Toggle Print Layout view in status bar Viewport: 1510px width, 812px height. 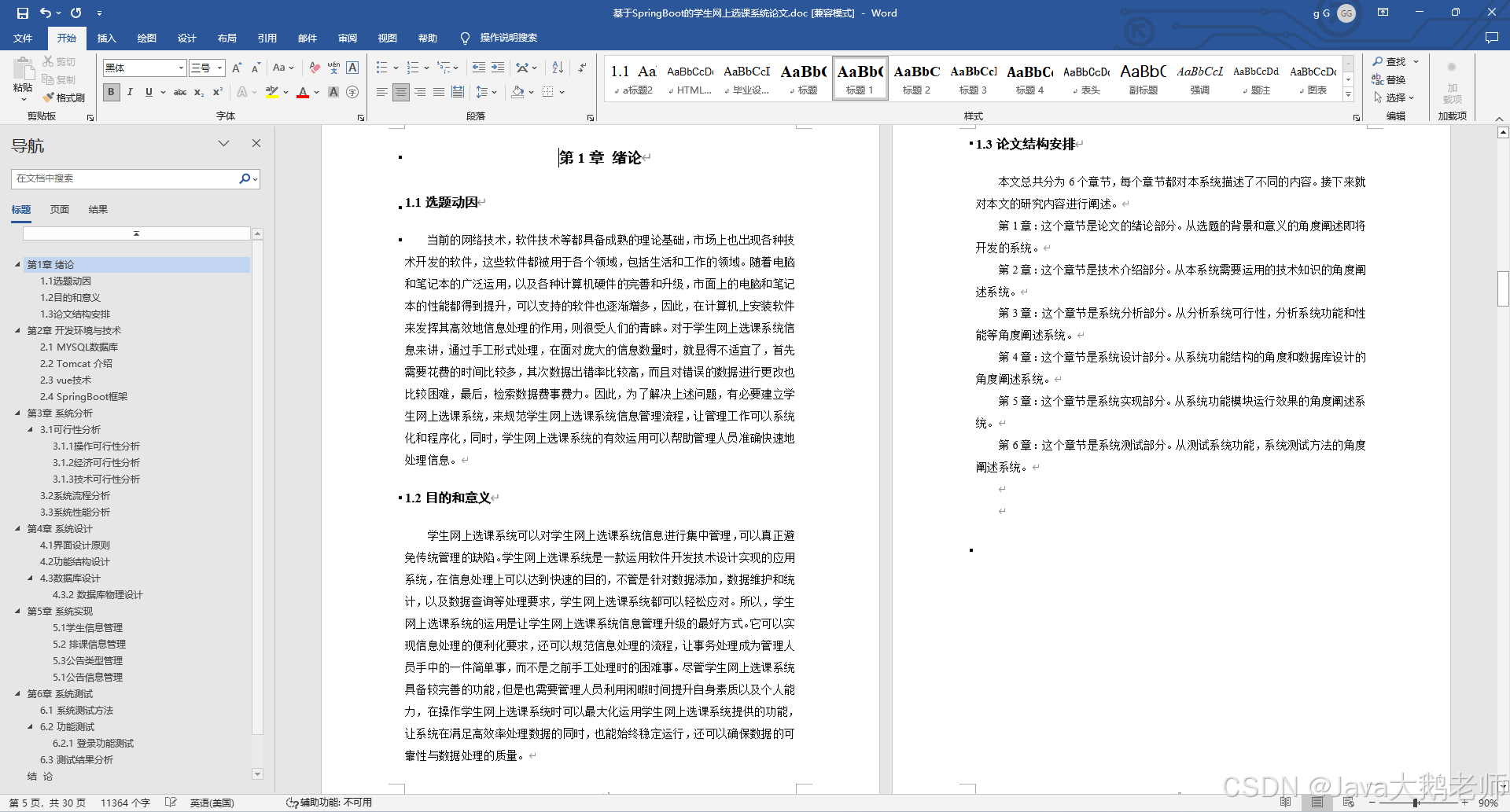tap(1317, 803)
